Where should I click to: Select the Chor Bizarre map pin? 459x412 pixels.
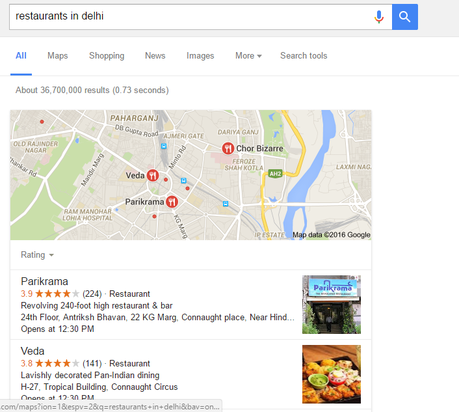(x=228, y=148)
